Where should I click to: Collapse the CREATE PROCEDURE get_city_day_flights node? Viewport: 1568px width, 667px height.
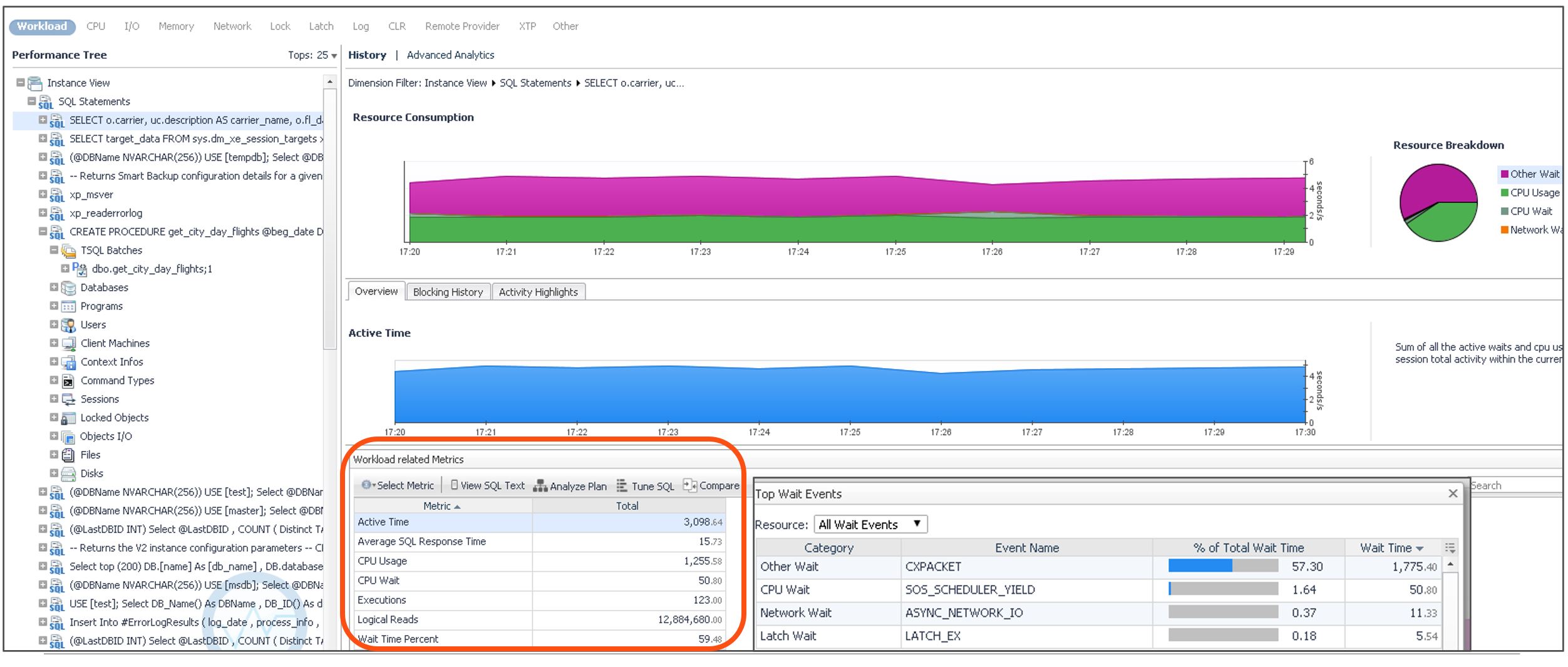43,232
